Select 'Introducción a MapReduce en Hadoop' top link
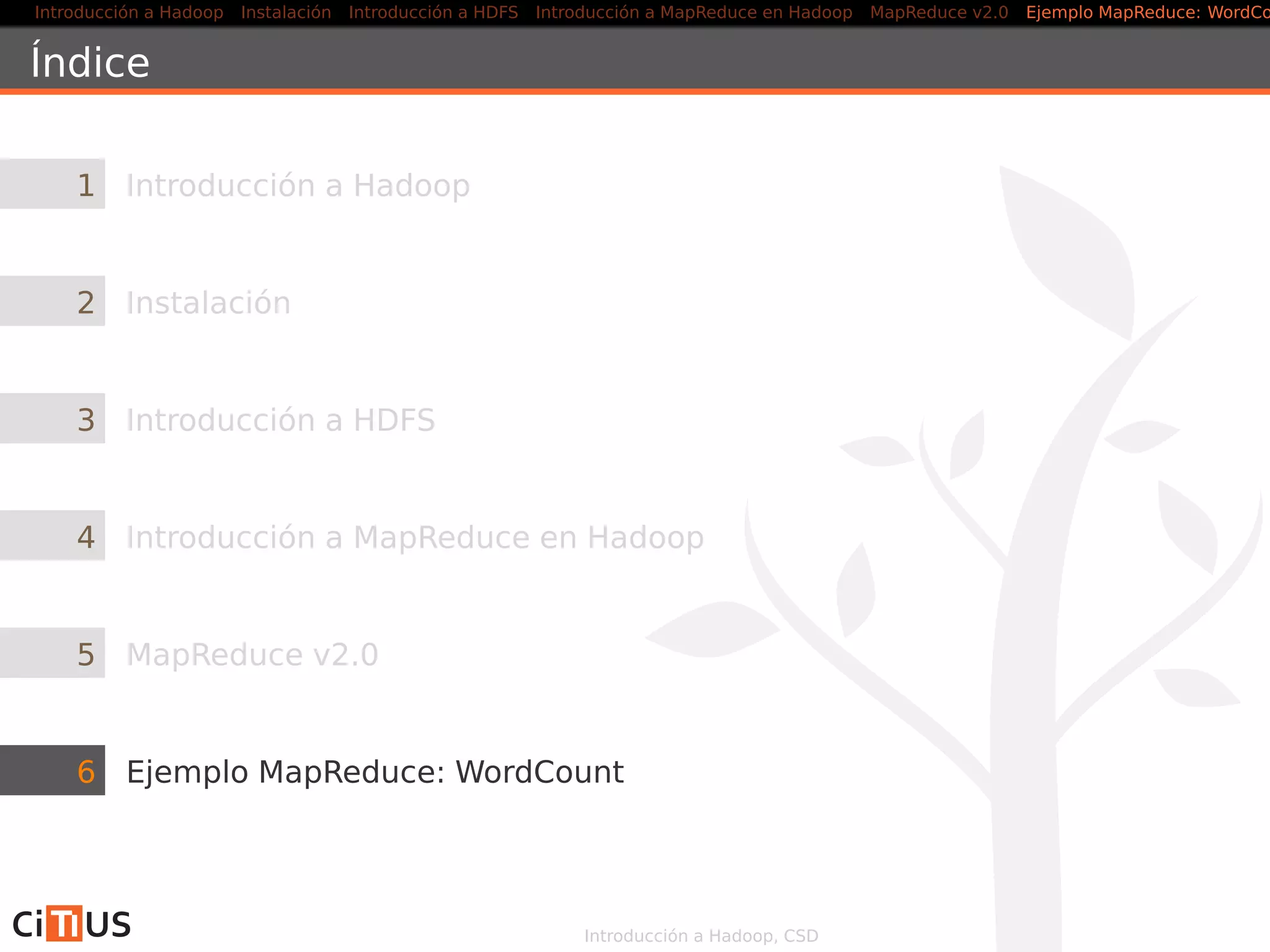This screenshot has width=1270, height=952. point(694,12)
